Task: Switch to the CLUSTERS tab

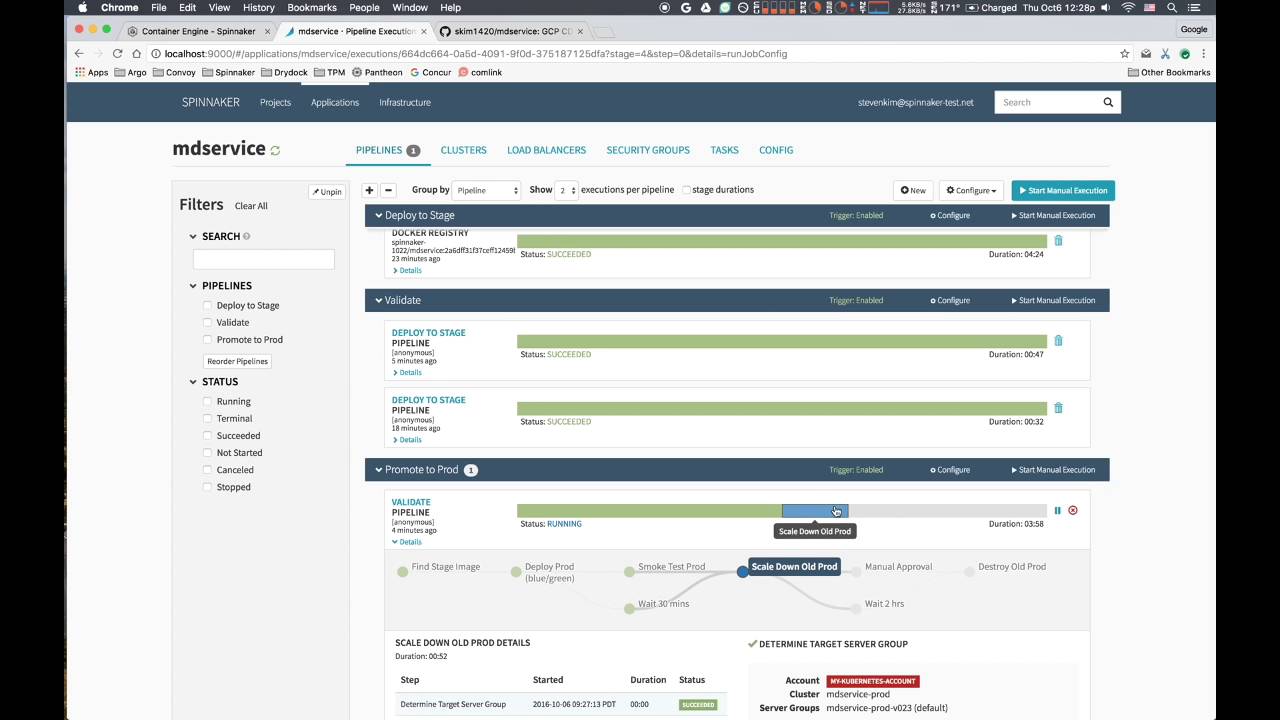Action: tap(463, 150)
